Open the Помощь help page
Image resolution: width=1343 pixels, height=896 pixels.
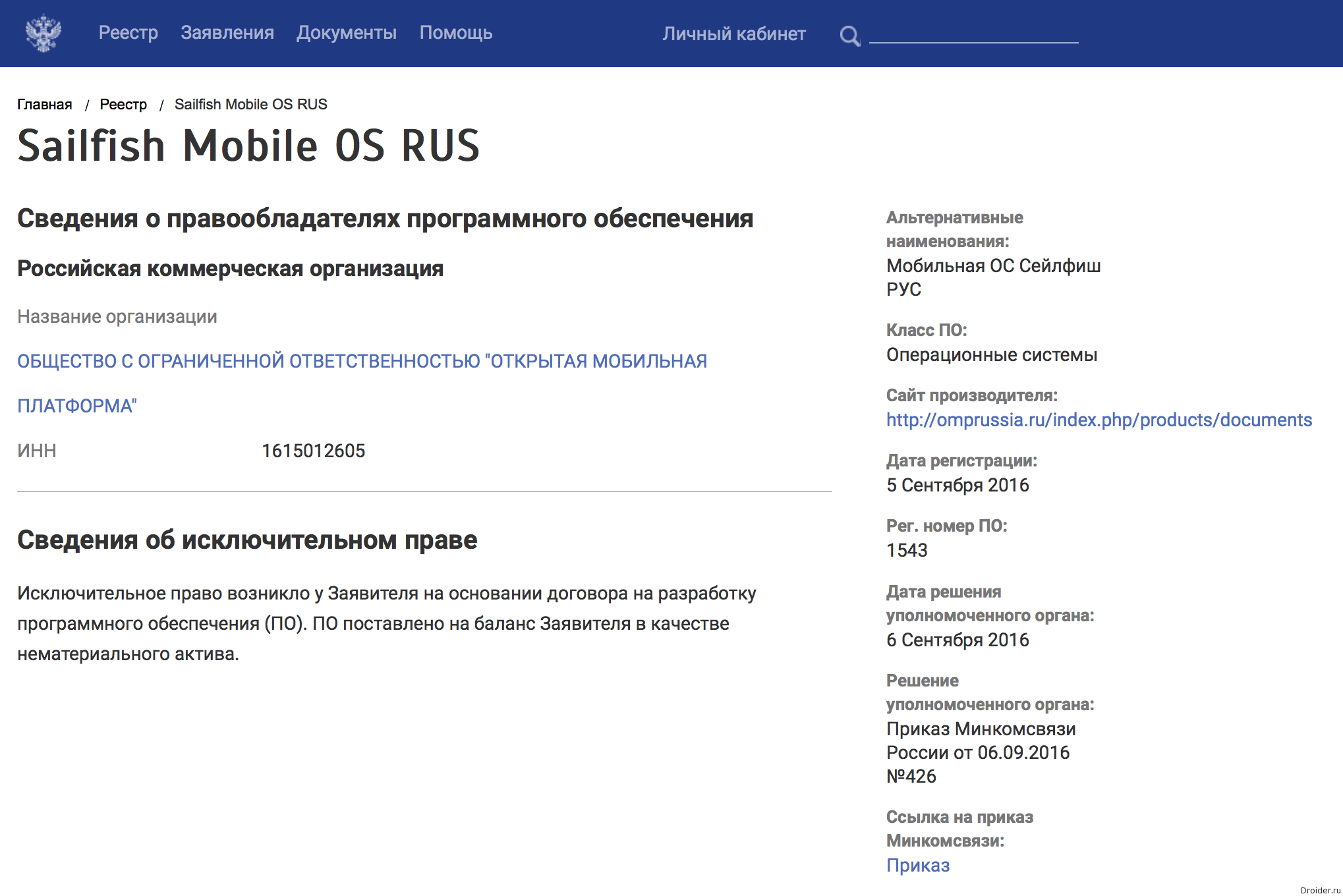[x=456, y=33]
